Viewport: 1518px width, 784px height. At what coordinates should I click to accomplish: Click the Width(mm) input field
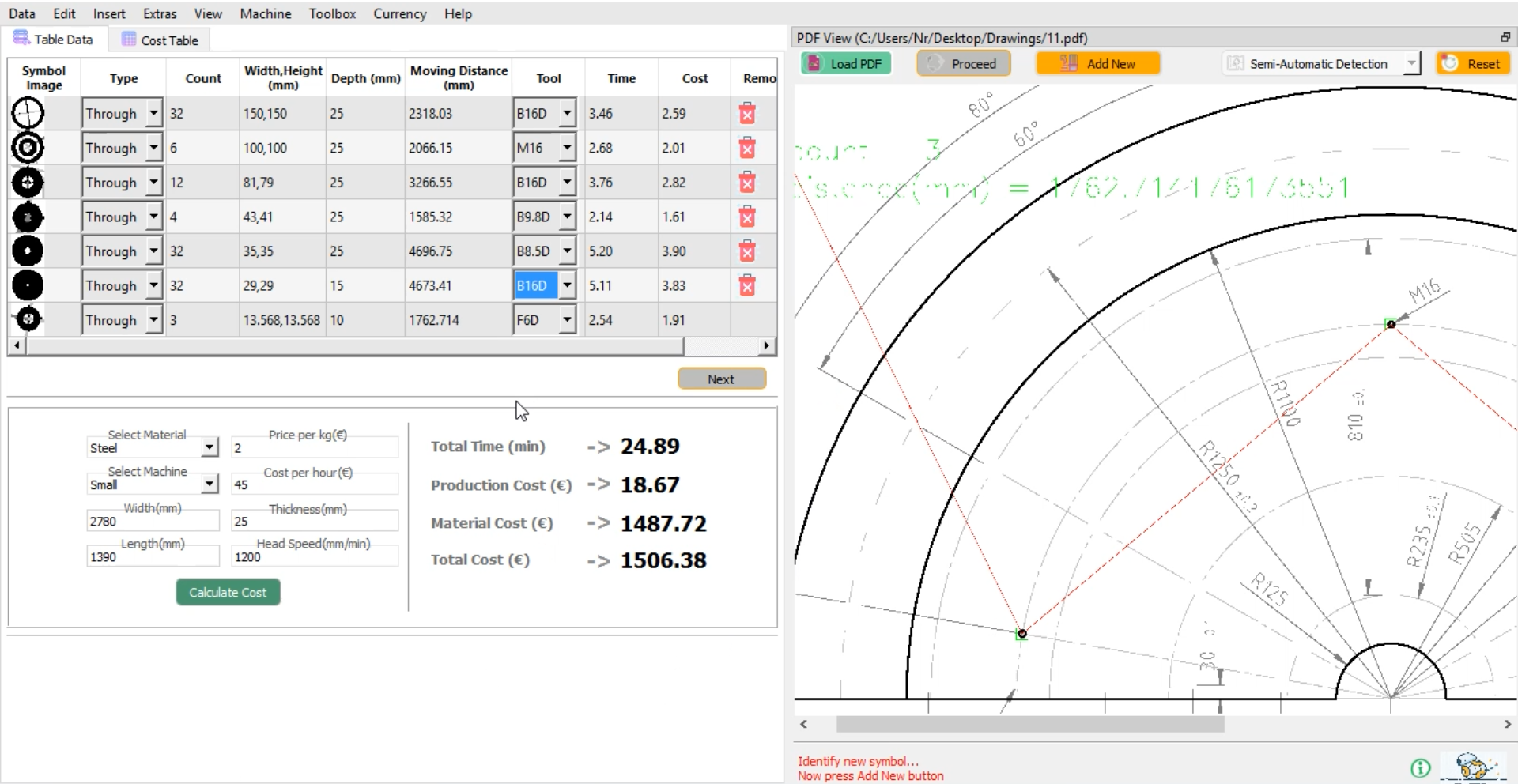click(x=152, y=521)
